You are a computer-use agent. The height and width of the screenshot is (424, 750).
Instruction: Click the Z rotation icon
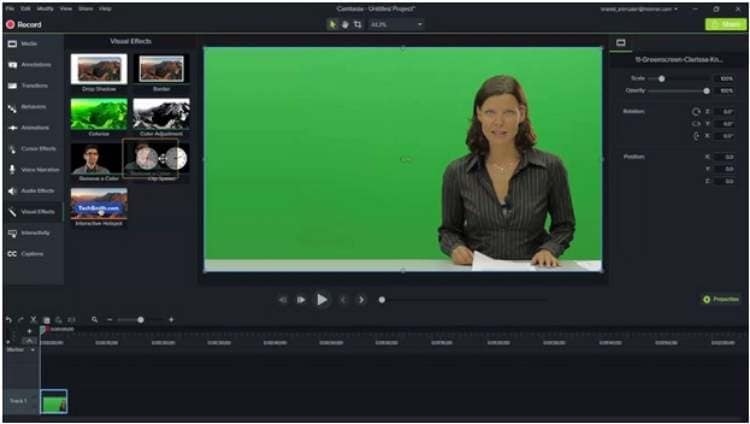[x=696, y=112]
